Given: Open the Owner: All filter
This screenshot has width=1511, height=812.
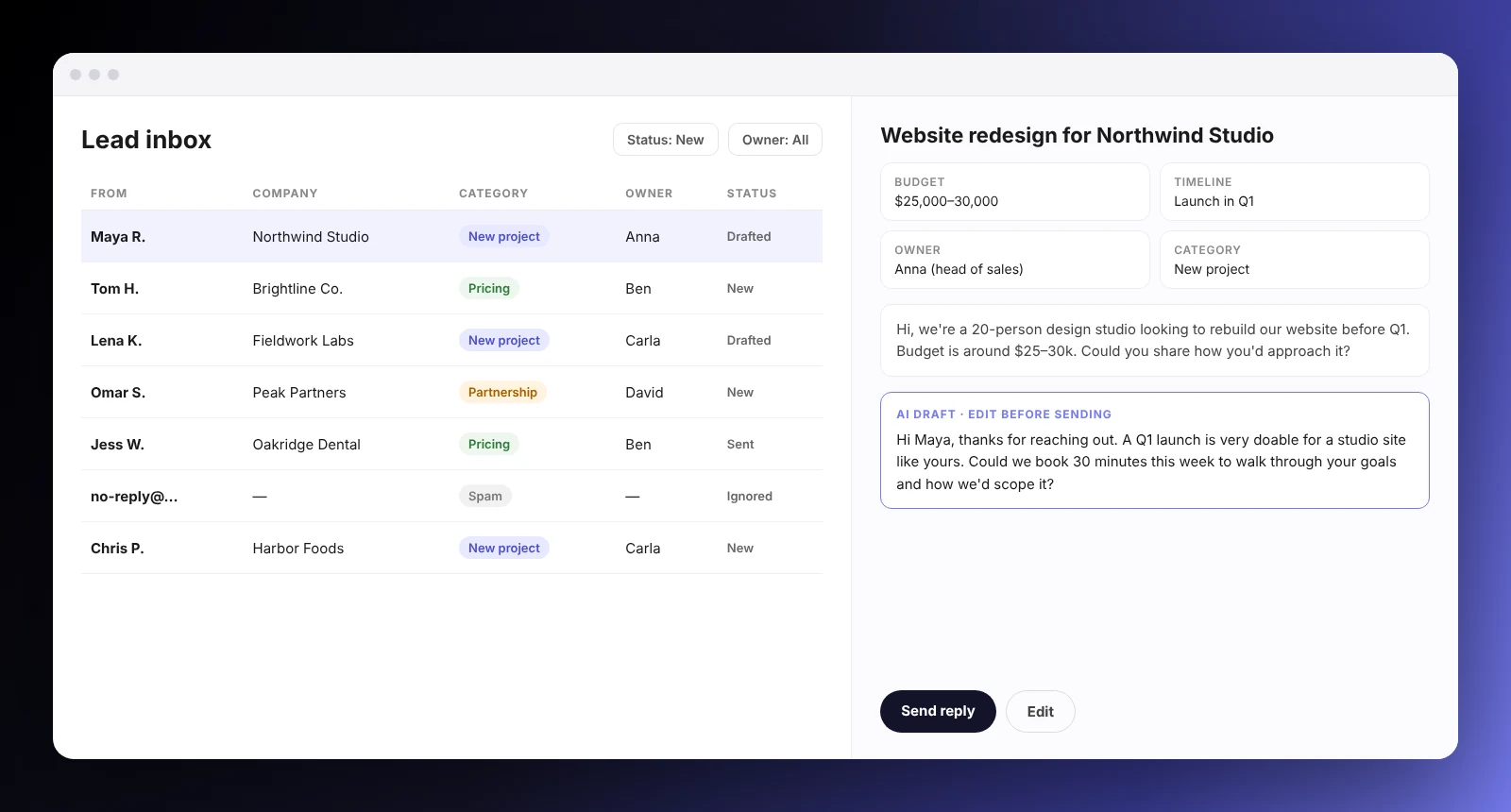Looking at the screenshot, I should point(775,140).
